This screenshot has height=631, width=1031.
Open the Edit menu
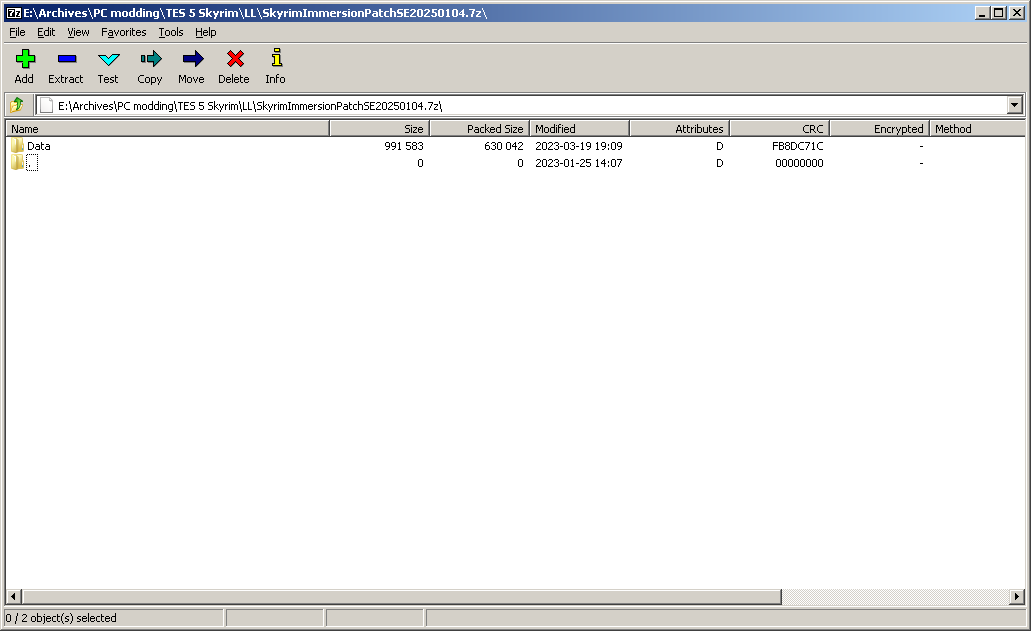click(46, 32)
